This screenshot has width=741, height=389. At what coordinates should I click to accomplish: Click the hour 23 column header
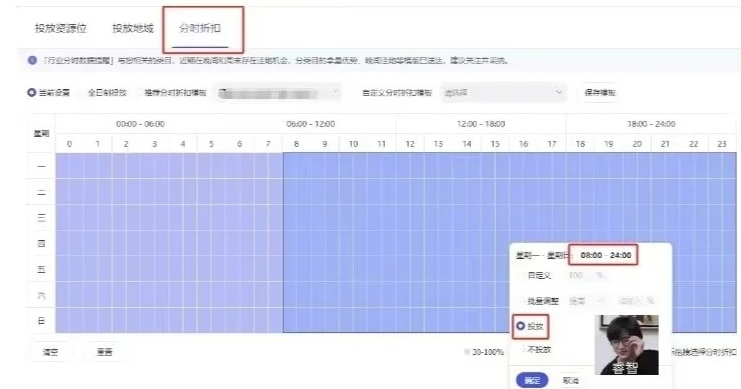pos(722,144)
